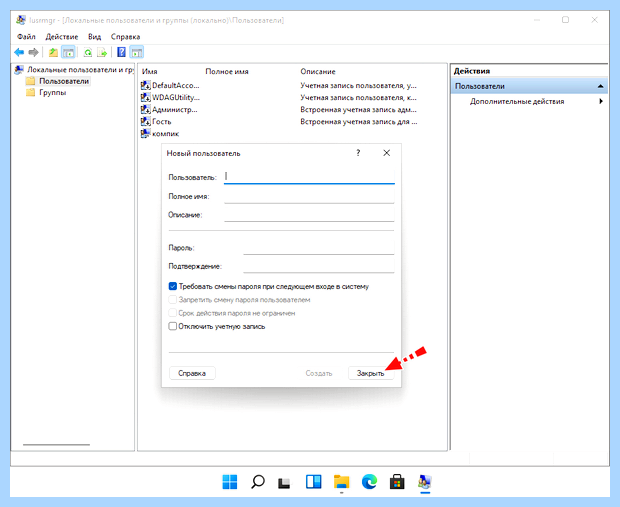
Task: Open the Вид menu
Action: pos(95,37)
